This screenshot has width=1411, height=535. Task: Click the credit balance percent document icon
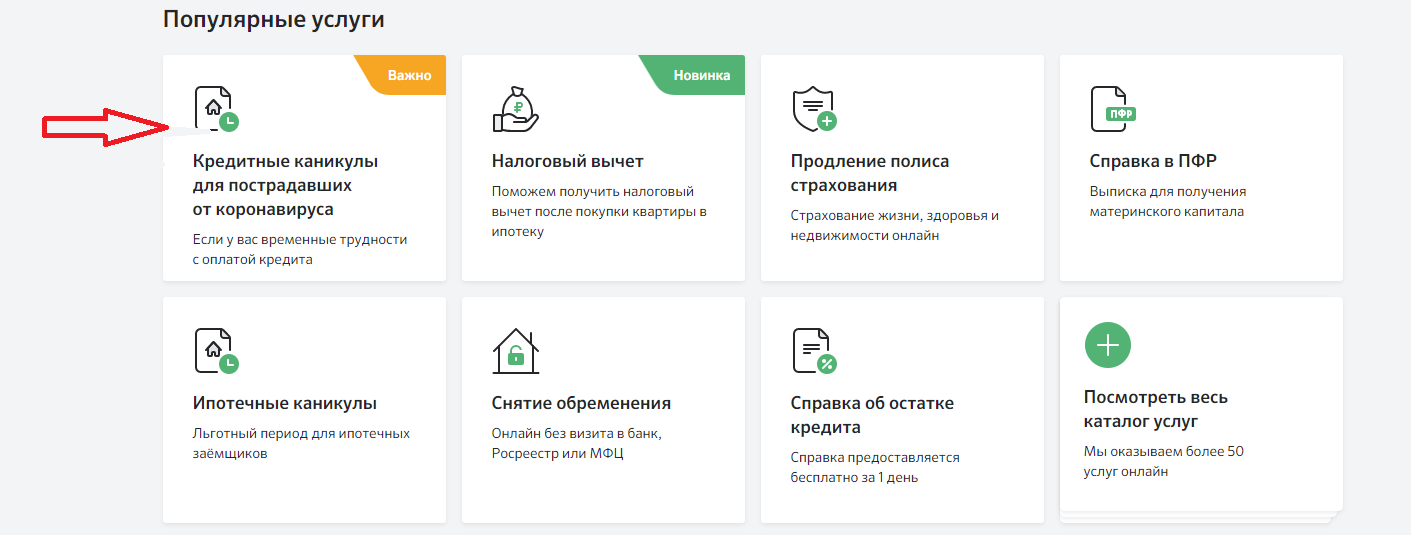813,351
